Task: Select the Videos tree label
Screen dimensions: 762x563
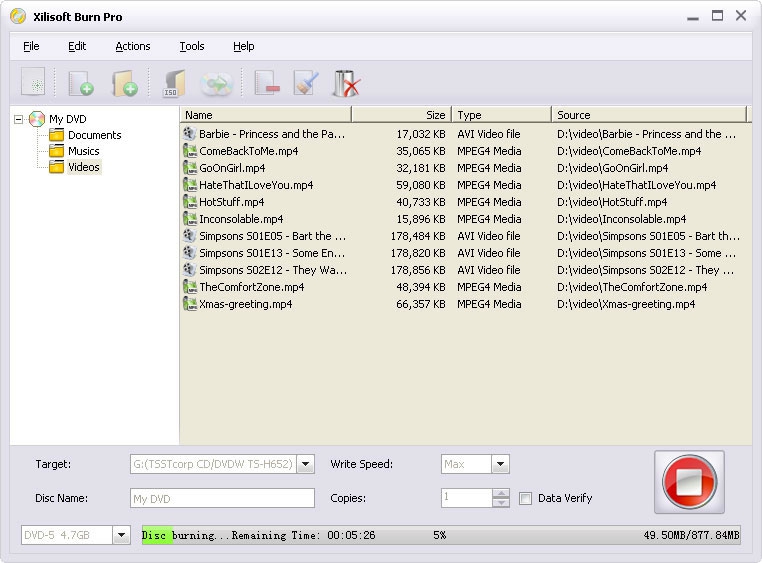Action: coord(84,167)
